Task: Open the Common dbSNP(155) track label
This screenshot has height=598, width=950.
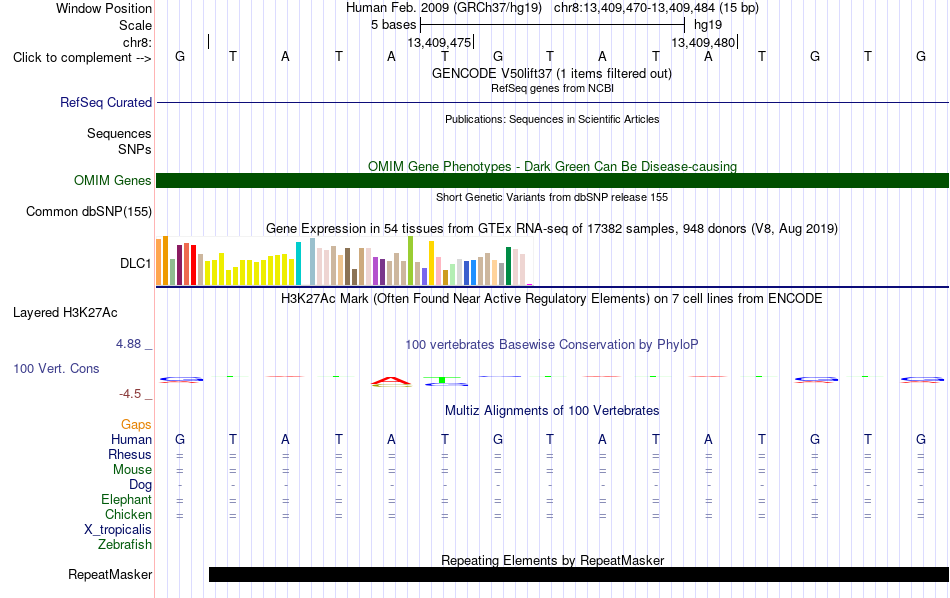Action: pos(88,211)
